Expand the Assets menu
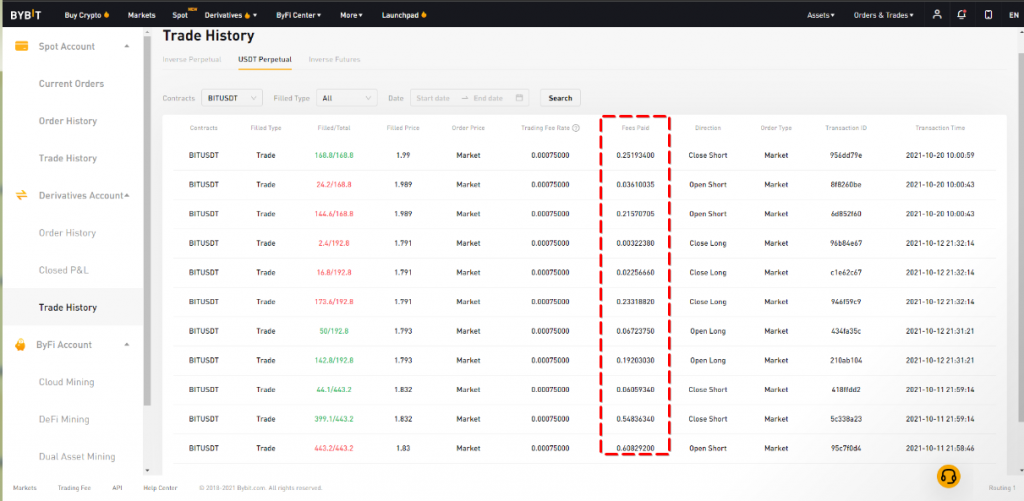 click(x=820, y=15)
